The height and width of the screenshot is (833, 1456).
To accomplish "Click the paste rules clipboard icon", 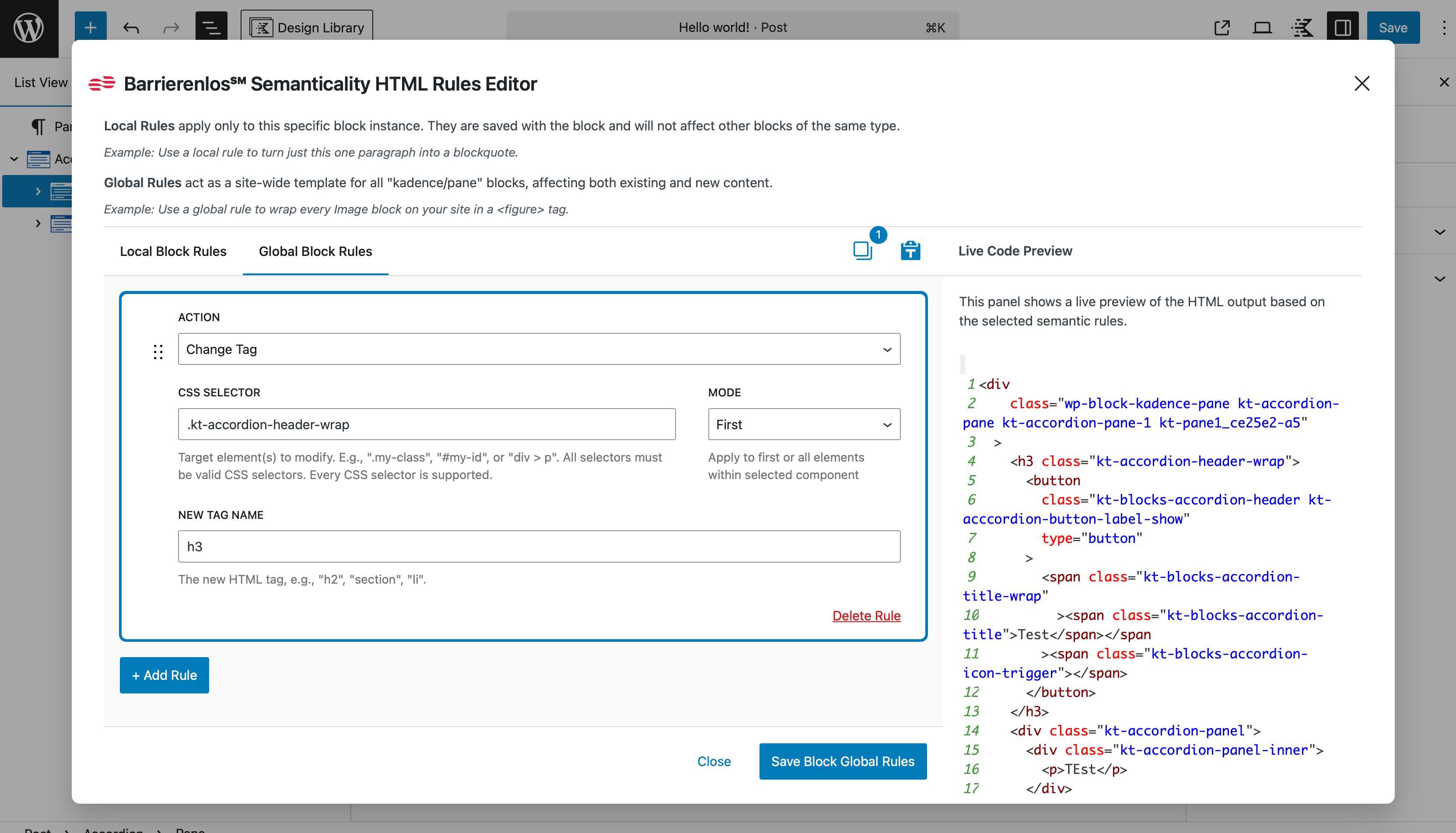I will (x=910, y=250).
